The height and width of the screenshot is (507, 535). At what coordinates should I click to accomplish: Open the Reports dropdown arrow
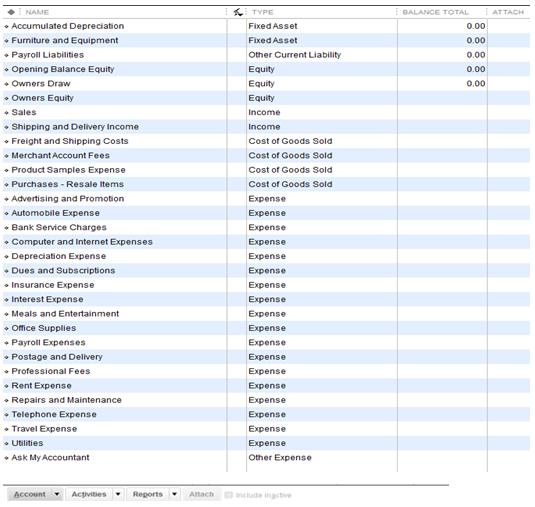tap(174, 494)
